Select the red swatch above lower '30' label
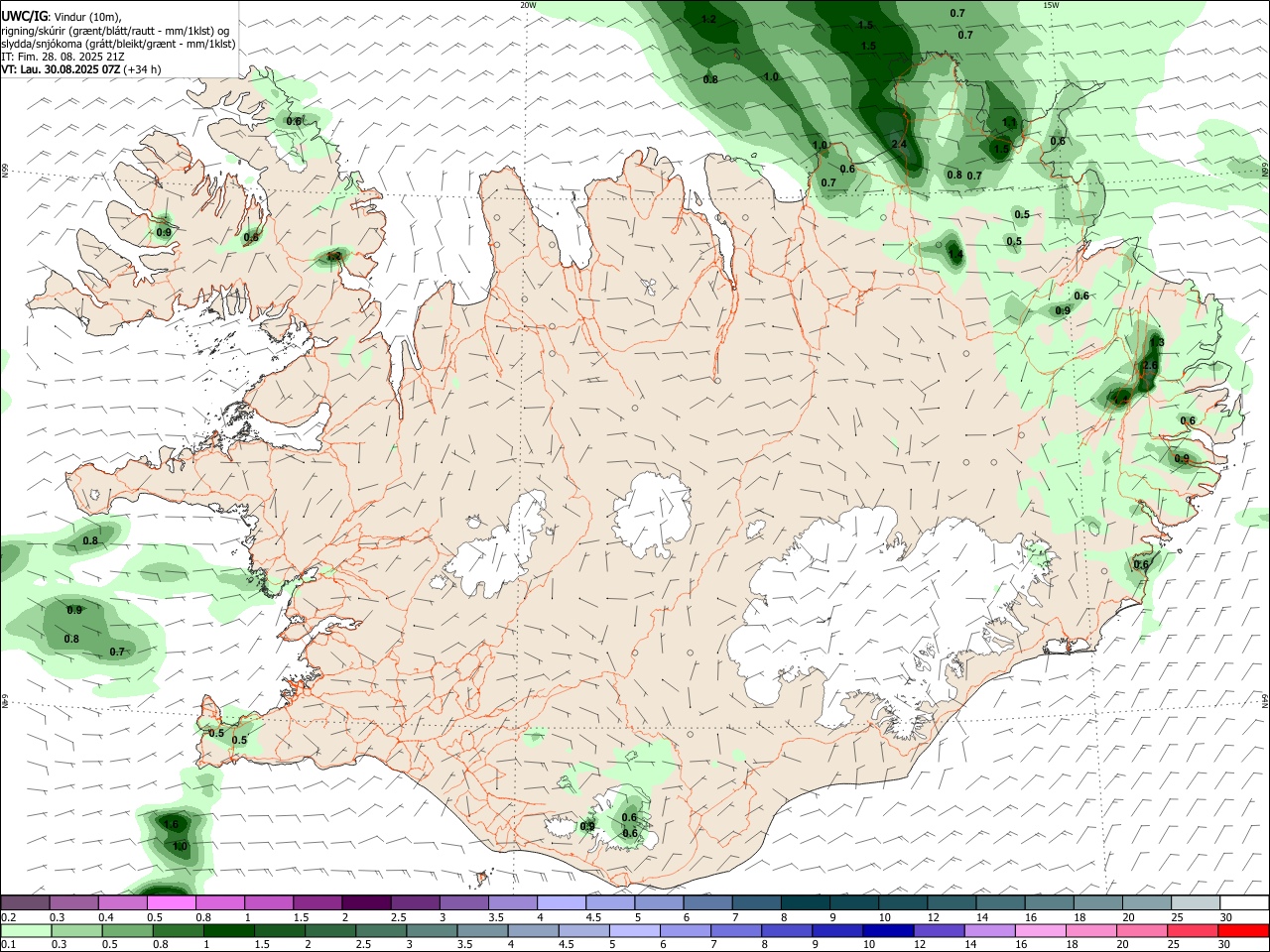 (1243, 931)
